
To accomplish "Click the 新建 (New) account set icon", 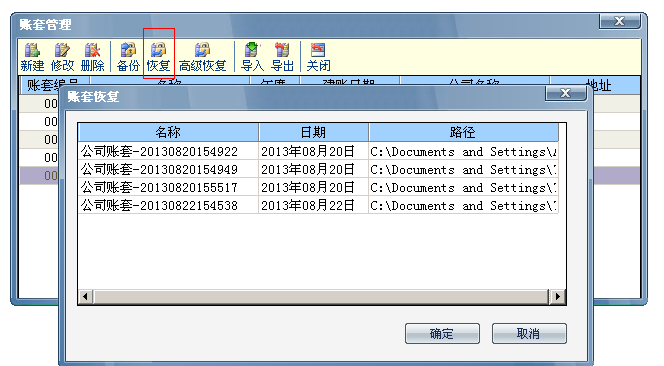I will pos(32,57).
